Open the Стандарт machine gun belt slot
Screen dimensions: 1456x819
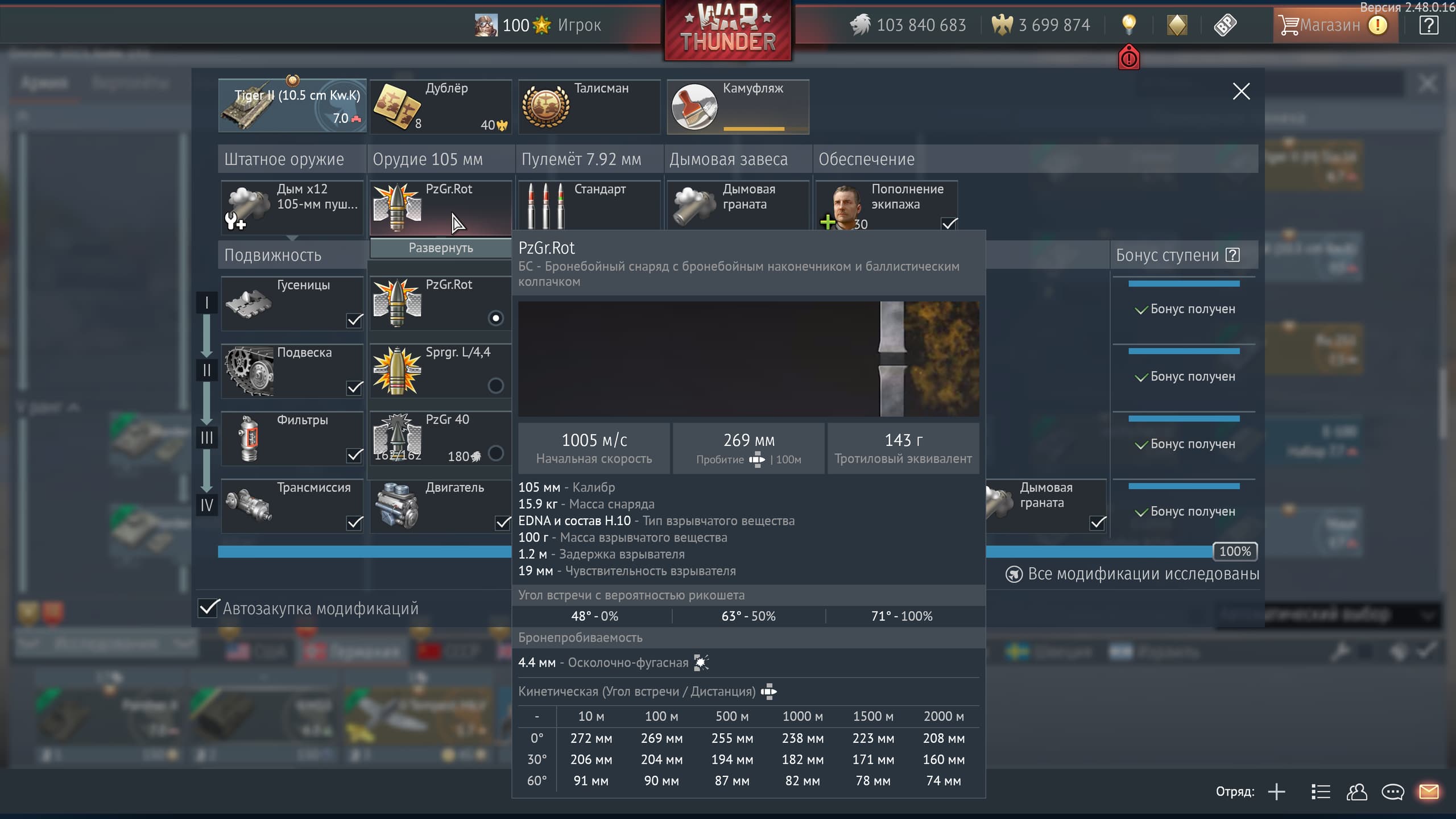(589, 205)
